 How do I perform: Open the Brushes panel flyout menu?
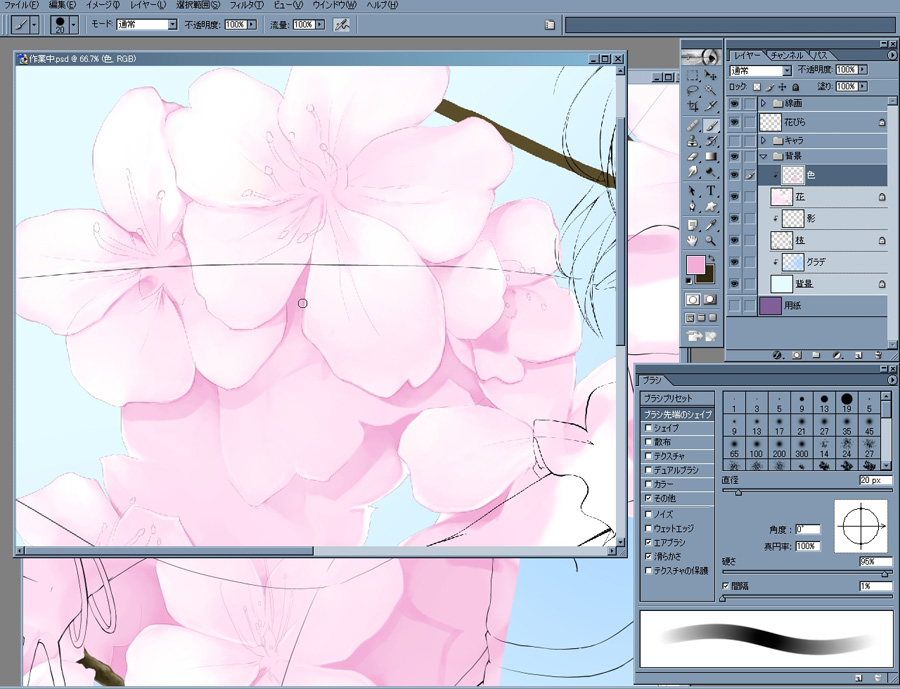coord(892,380)
